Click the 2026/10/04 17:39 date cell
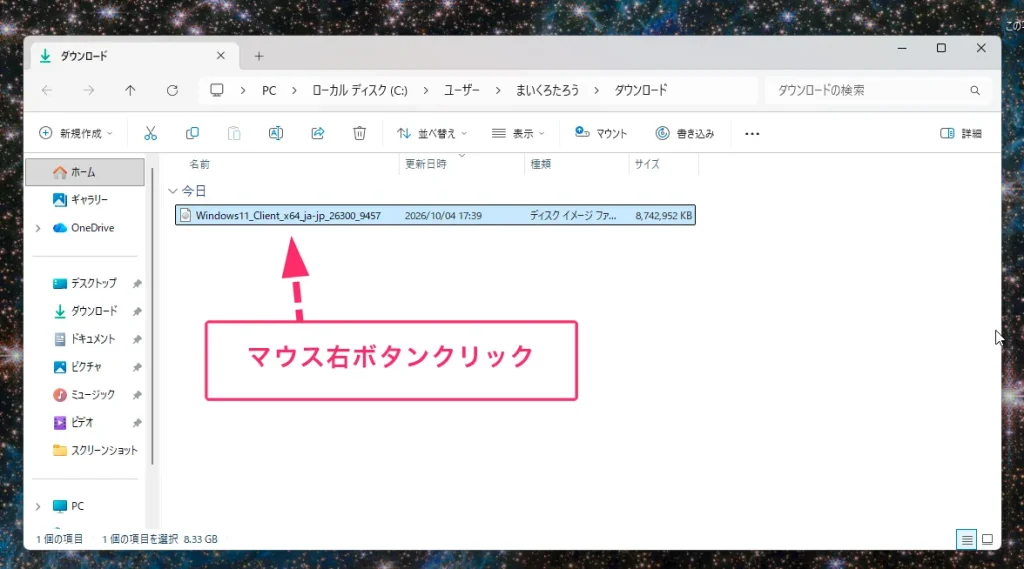The image size is (1024, 569). [443, 216]
